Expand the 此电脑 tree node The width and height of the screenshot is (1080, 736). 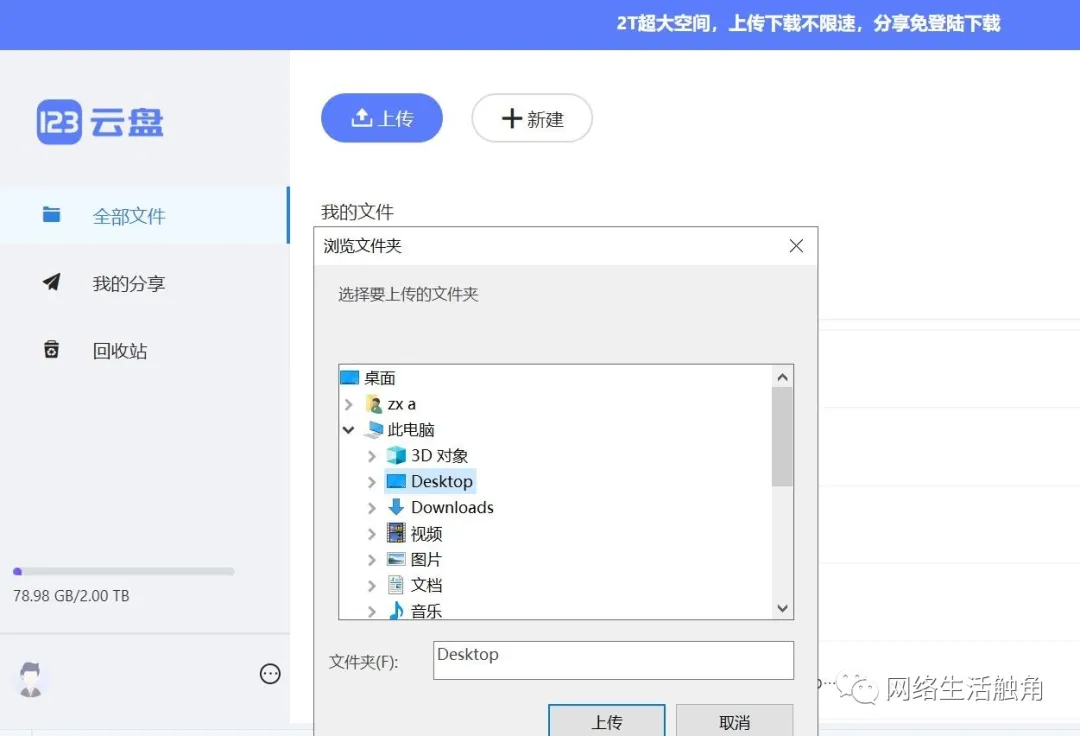coord(349,429)
